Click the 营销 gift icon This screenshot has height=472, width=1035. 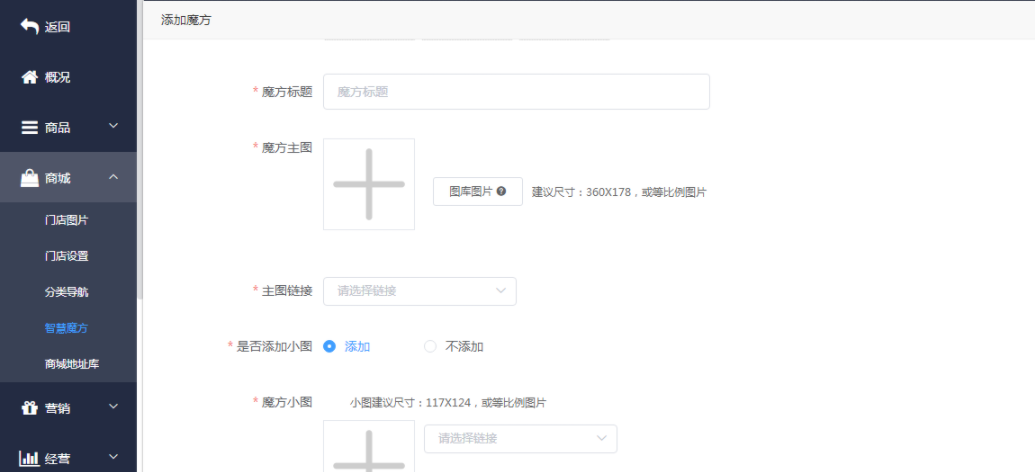coord(29,408)
